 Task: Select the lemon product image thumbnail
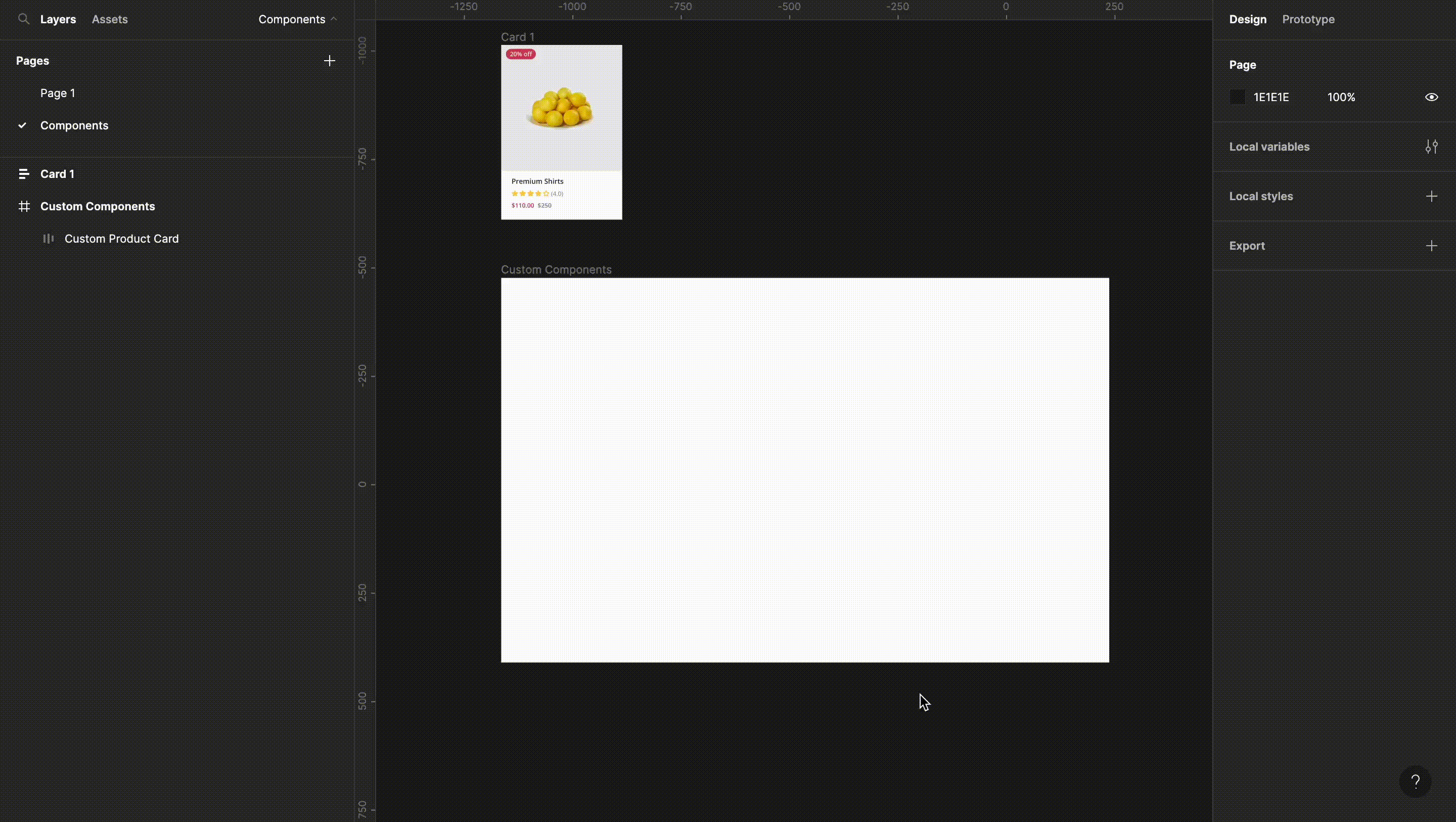click(561, 108)
